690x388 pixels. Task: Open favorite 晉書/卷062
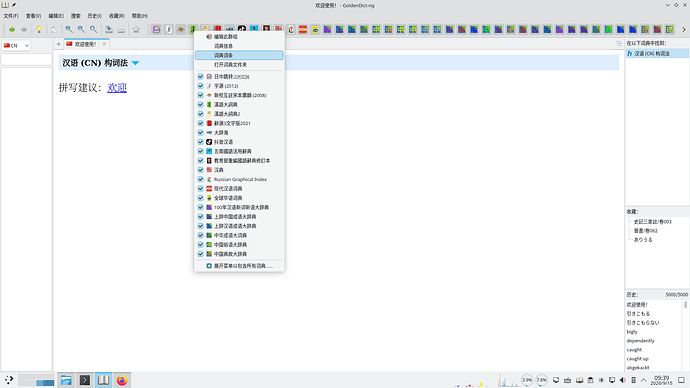point(646,231)
